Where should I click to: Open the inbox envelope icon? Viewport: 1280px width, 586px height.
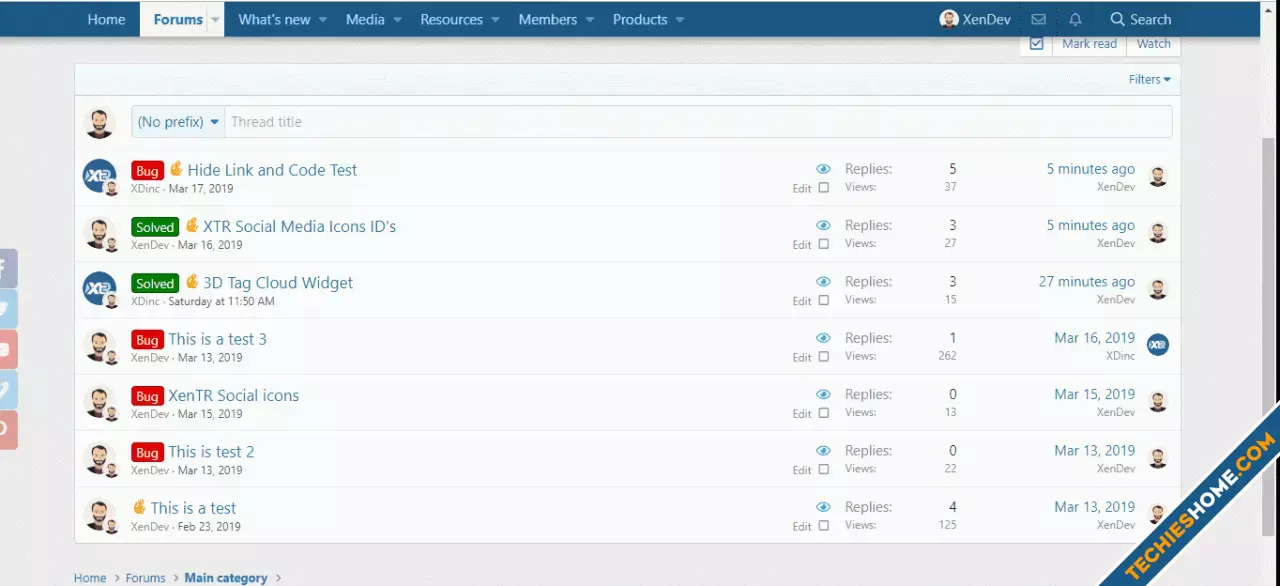click(1038, 19)
